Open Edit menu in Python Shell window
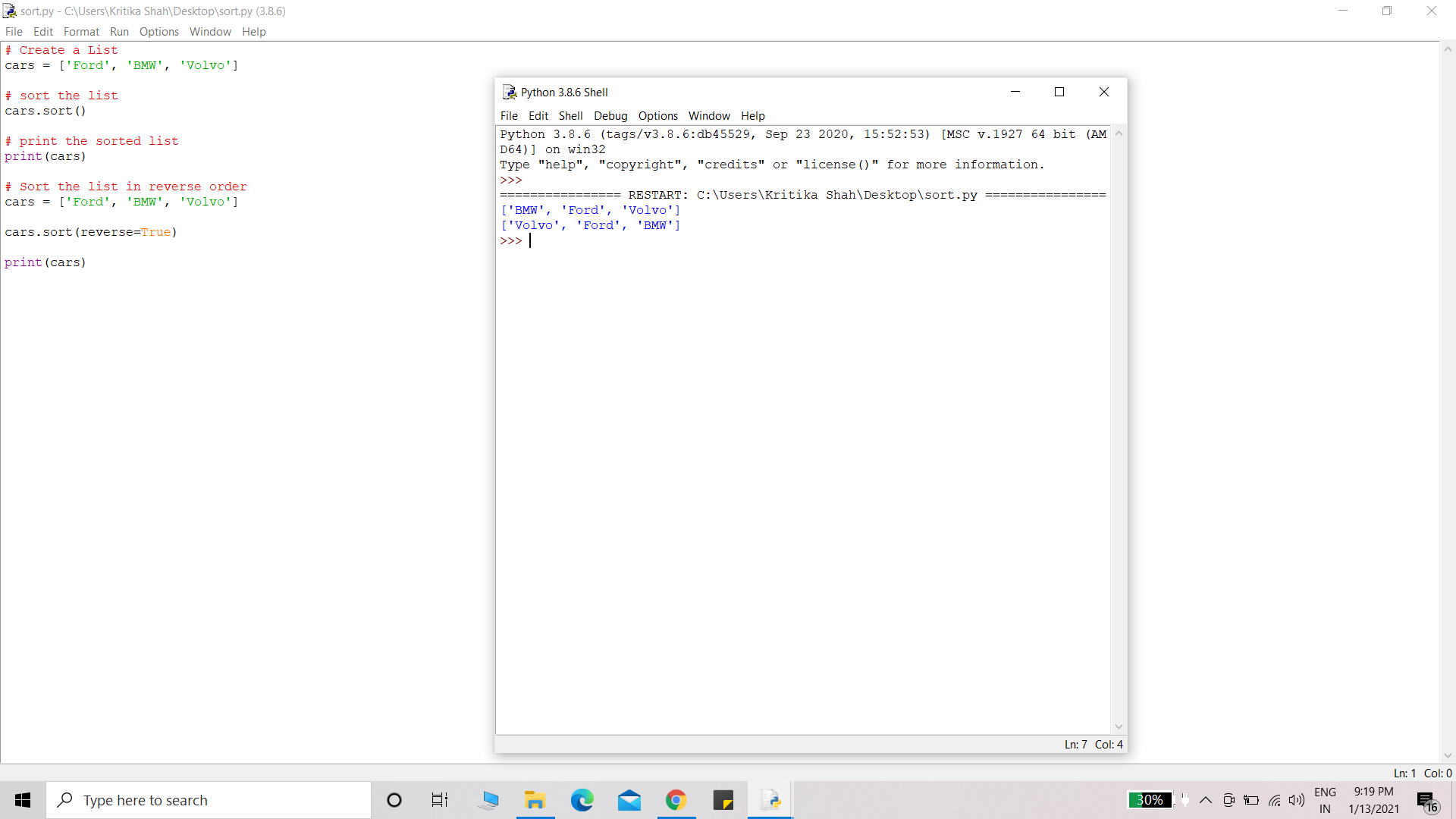Screen dimensions: 1456x819 point(538,116)
